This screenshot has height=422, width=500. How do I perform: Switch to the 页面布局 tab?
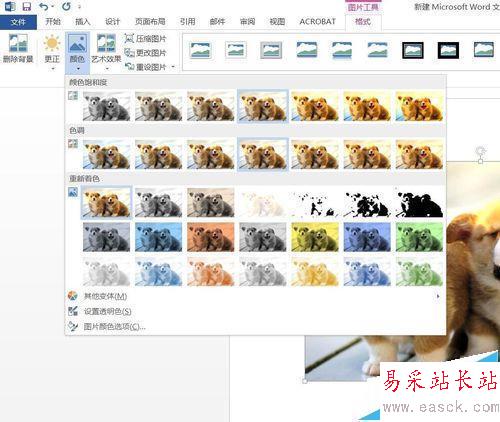tap(150, 22)
